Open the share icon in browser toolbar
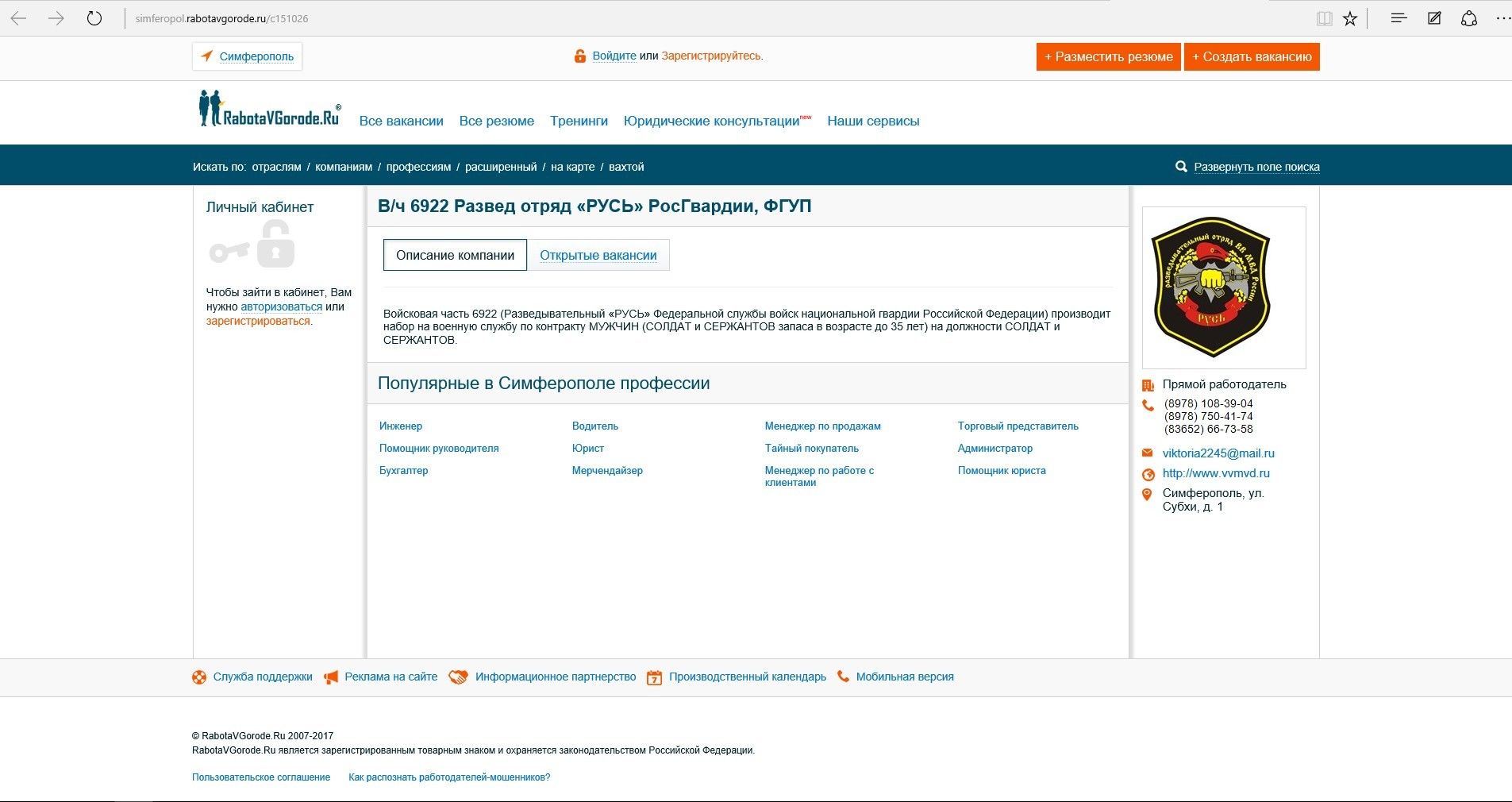This screenshot has height=802, width=1512. 1469,18
